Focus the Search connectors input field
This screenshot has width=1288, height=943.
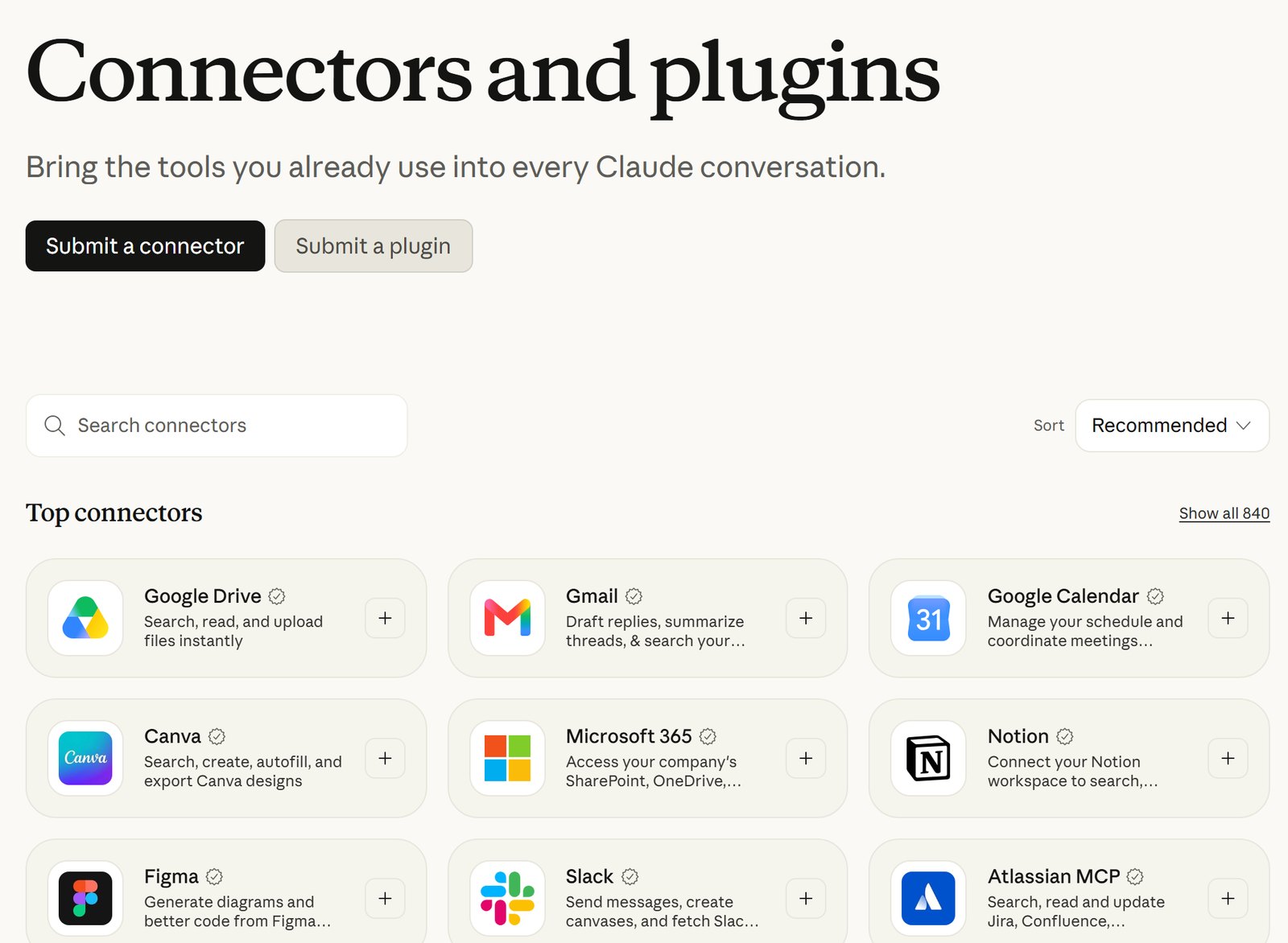[x=217, y=426]
